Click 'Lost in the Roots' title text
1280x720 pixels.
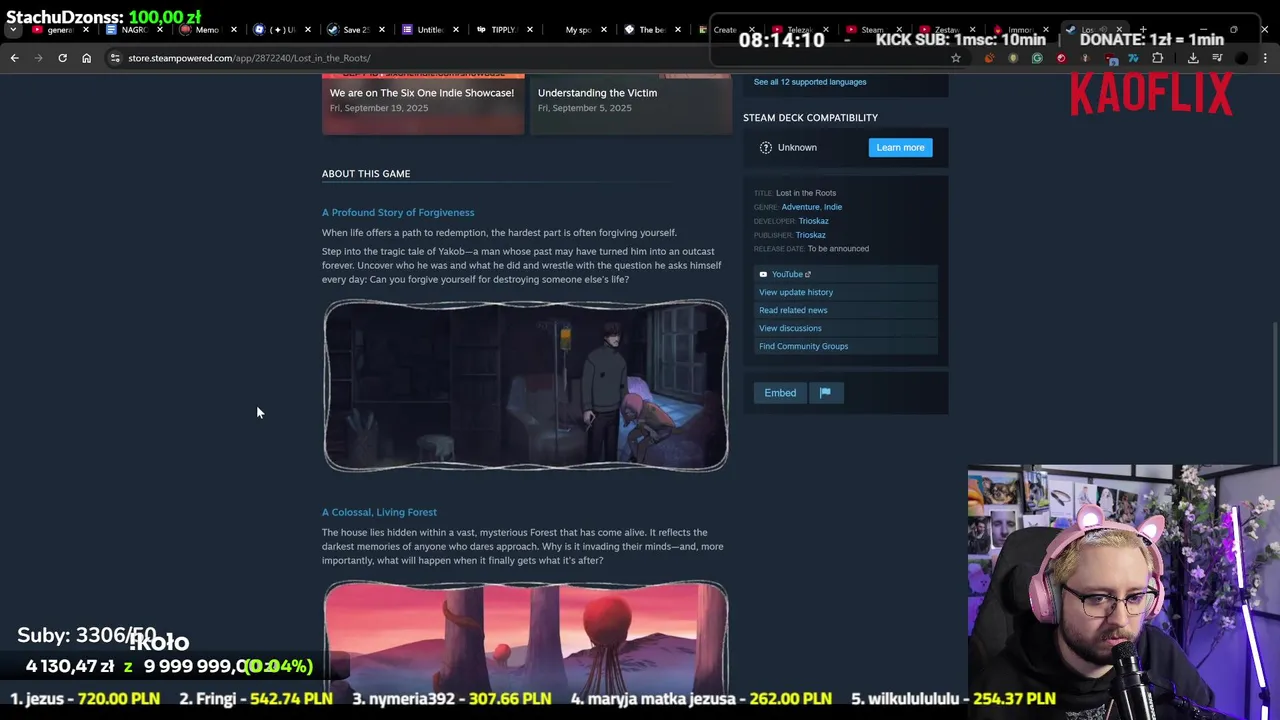[x=806, y=193]
